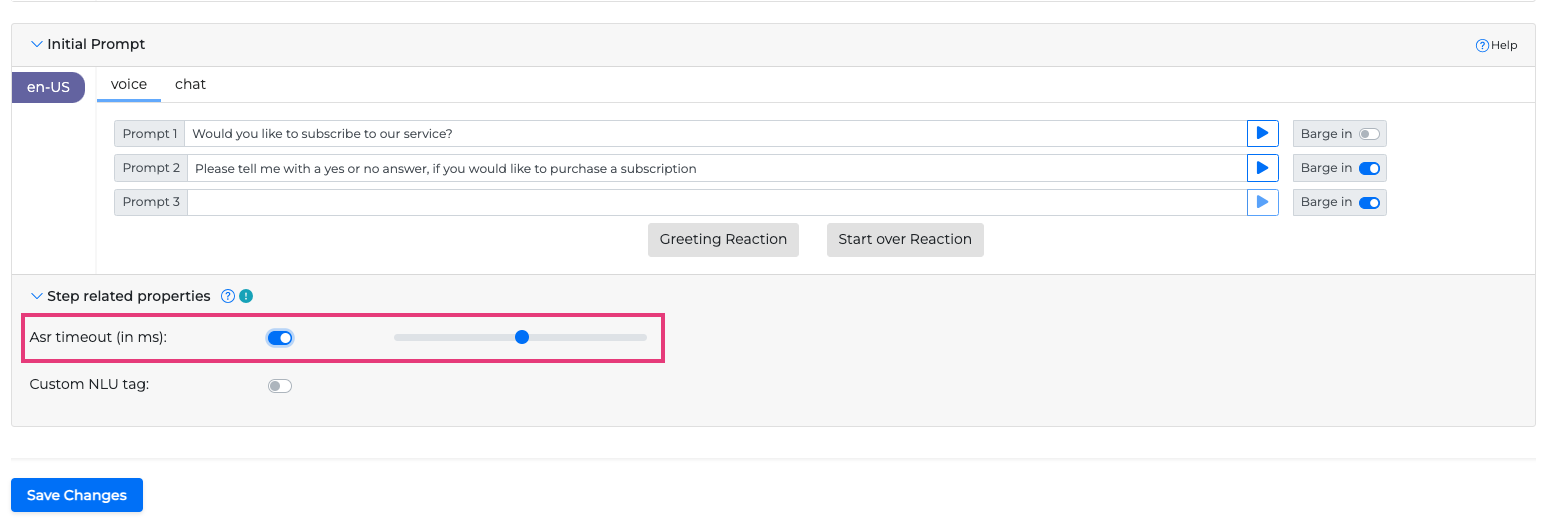This screenshot has height=519, width=1548.
Task: Click the Step related properties question mark icon
Action: [x=228, y=296]
